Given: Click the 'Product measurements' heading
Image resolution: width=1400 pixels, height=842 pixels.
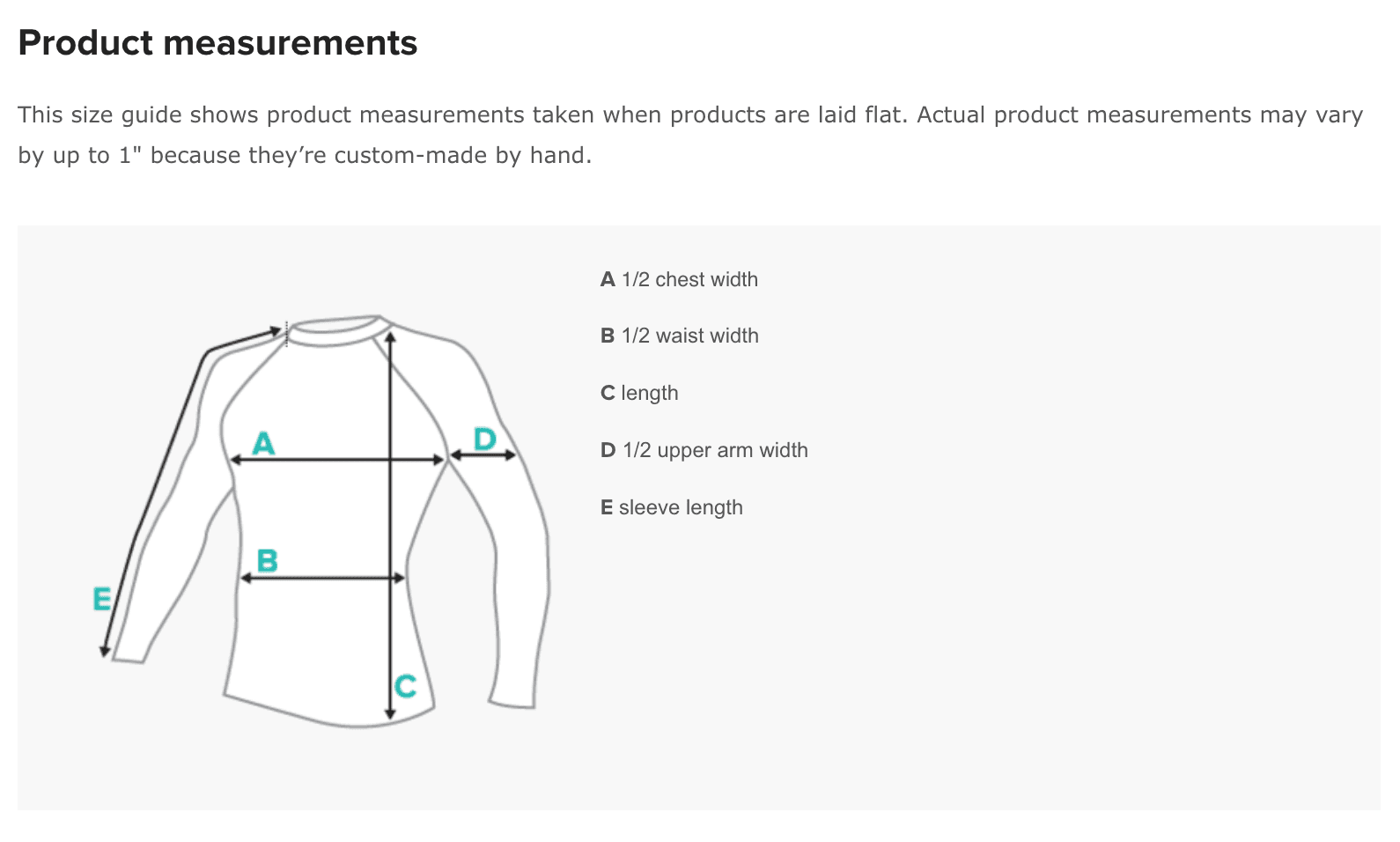Looking at the screenshot, I should 217,42.
